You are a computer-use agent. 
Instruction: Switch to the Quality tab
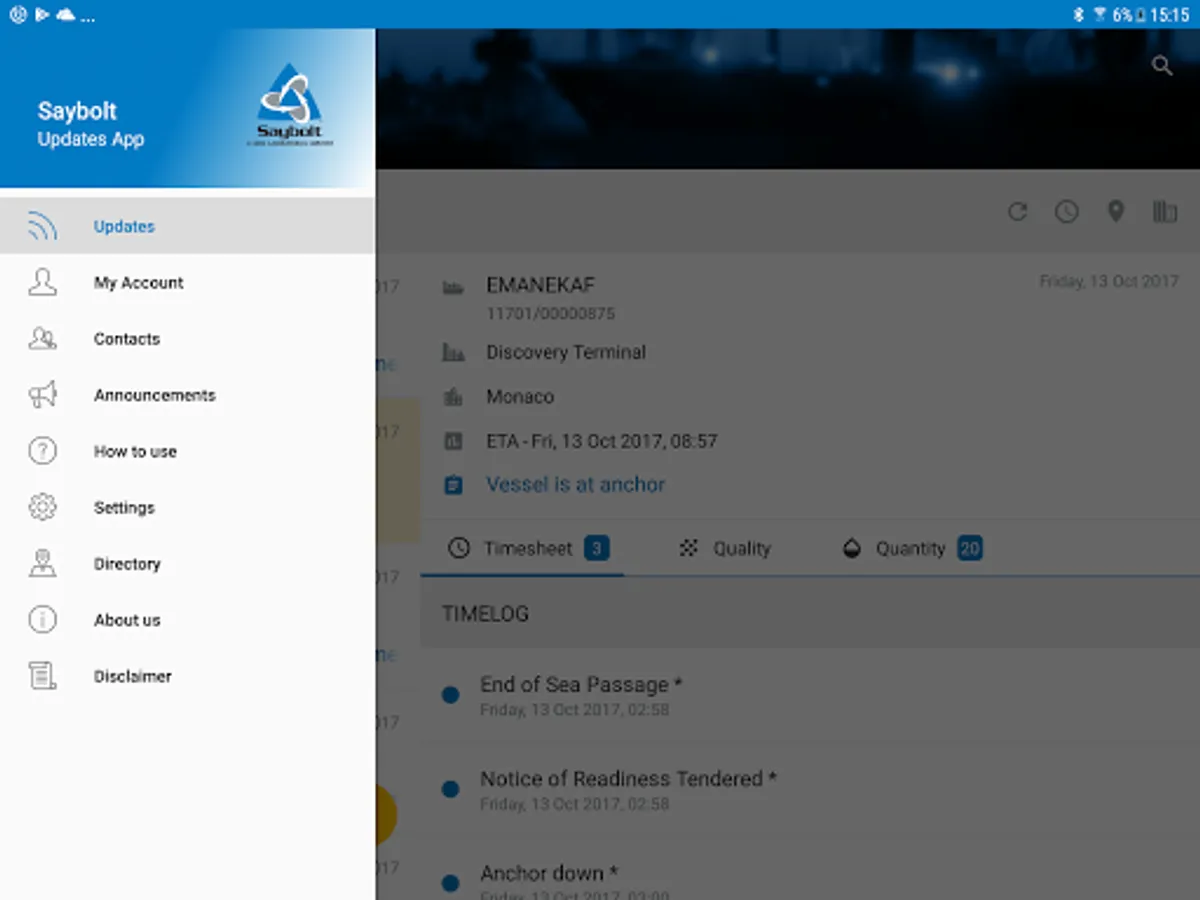pyautogui.click(x=725, y=548)
